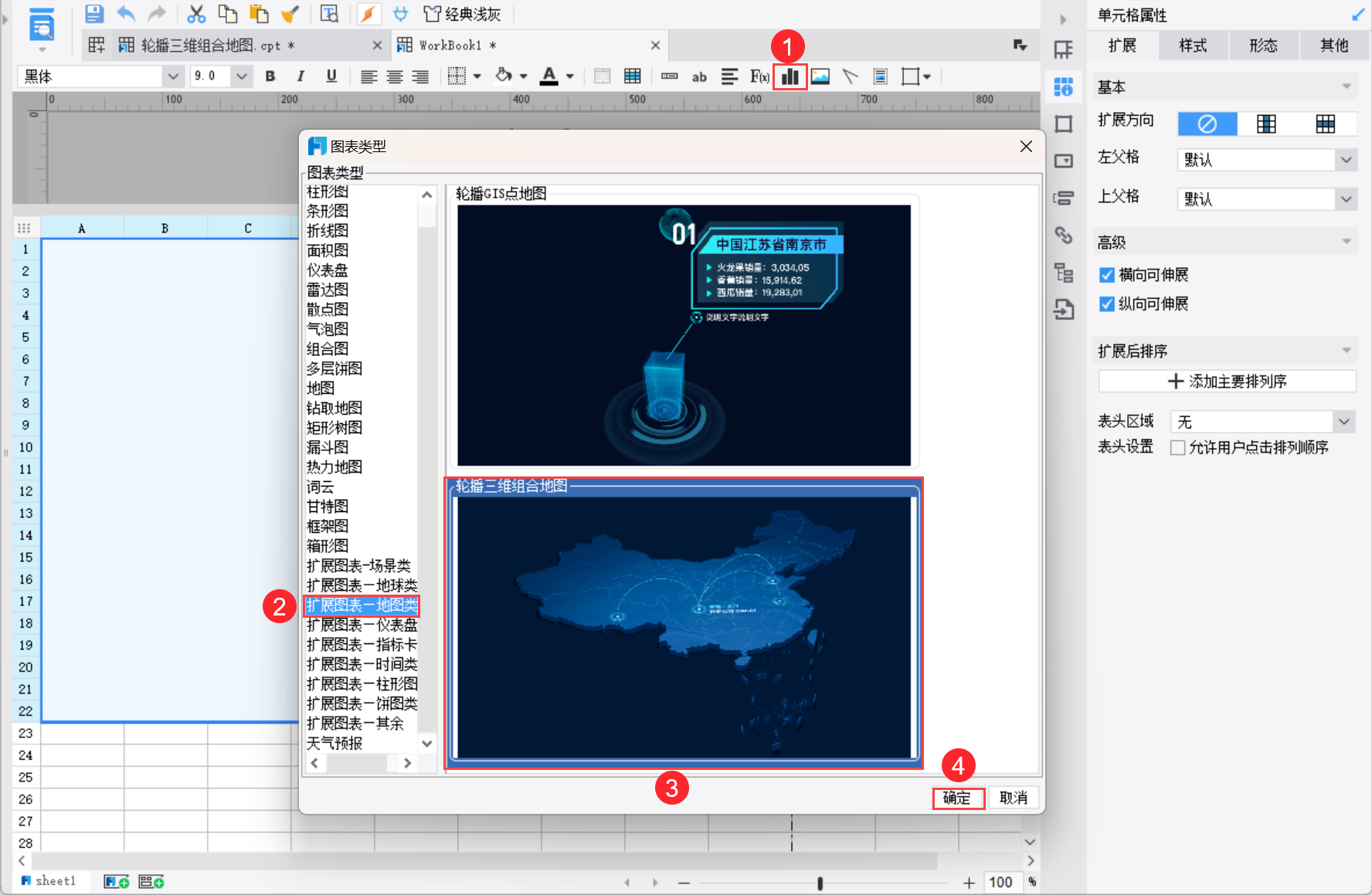Click the zoom slider handle
This screenshot has width=1372, height=895.
[820, 883]
